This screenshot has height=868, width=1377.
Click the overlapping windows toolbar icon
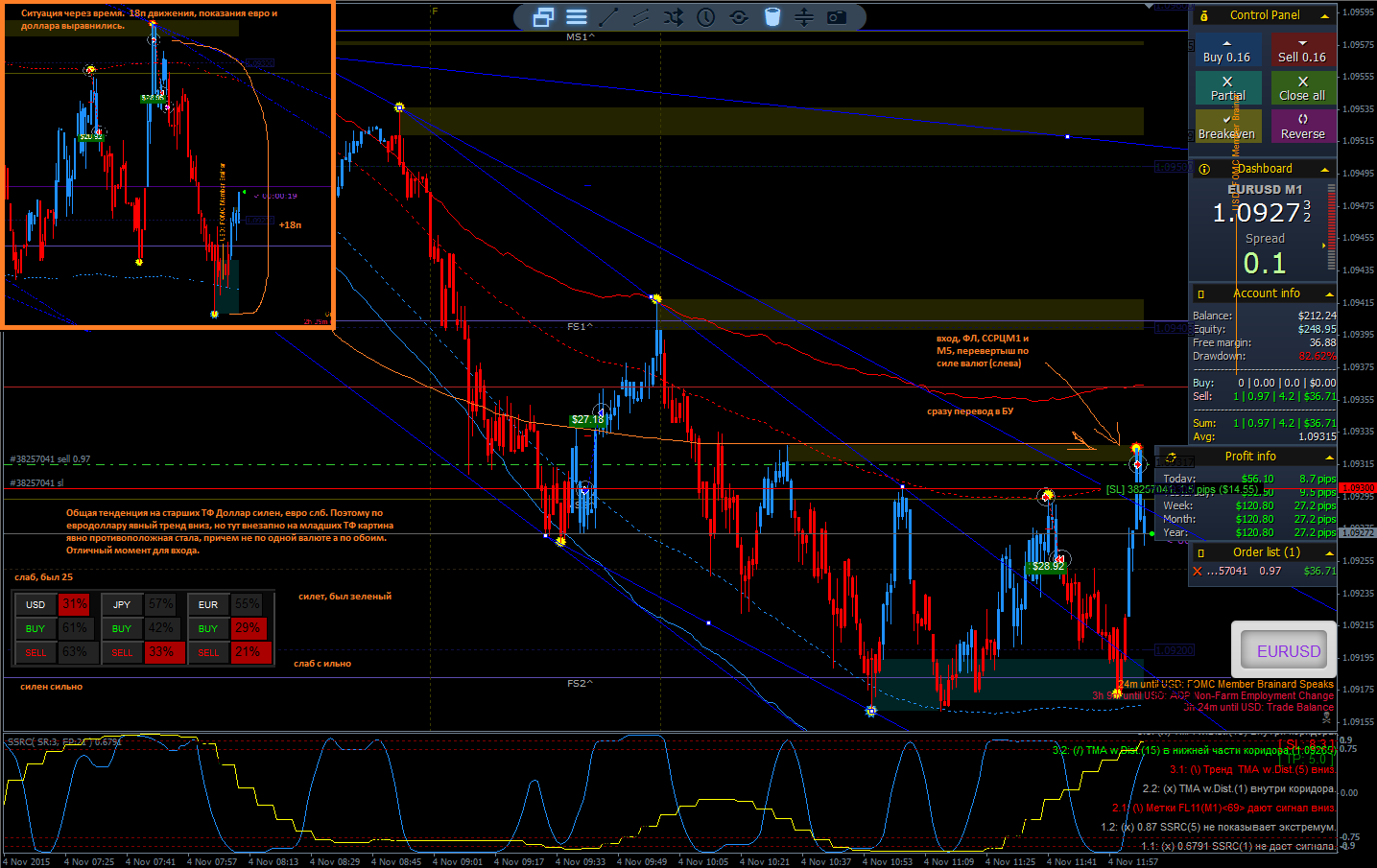click(x=543, y=17)
